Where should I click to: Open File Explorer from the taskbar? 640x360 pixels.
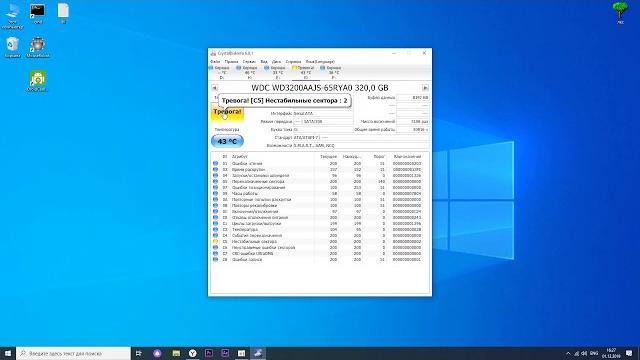pyautogui.click(x=176, y=353)
